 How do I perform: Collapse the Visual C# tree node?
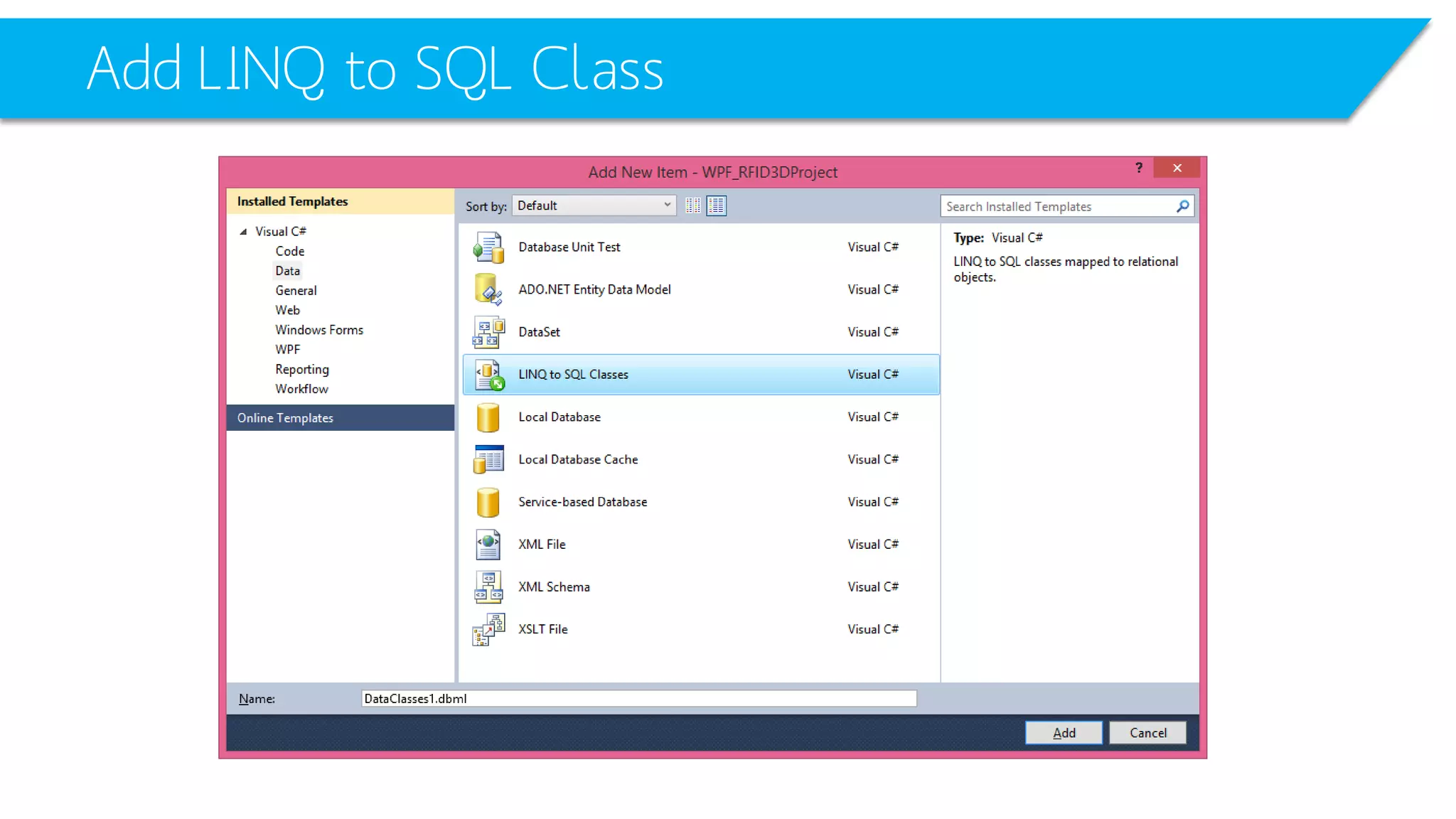243,232
